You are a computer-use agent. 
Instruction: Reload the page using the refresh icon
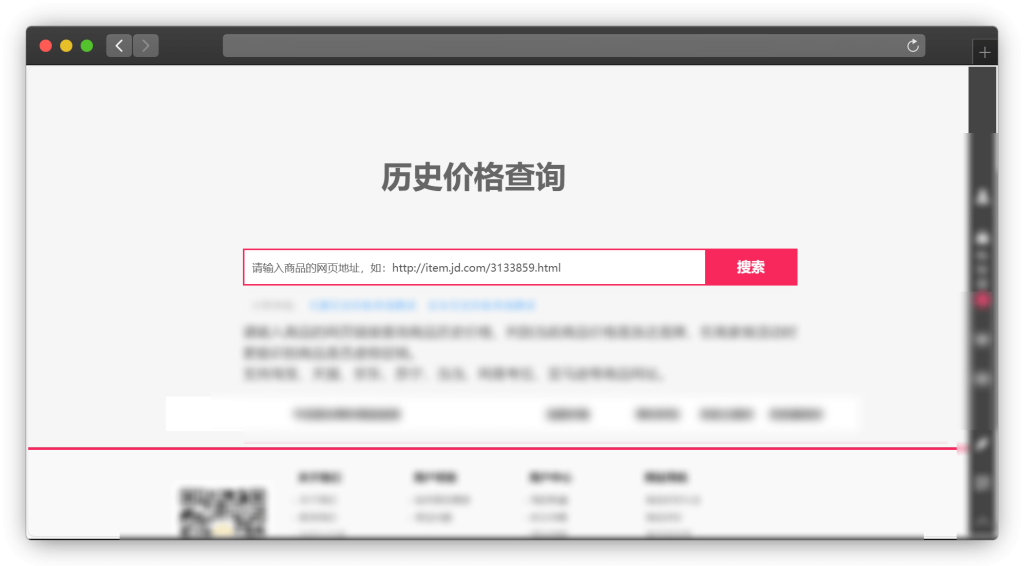tap(913, 46)
